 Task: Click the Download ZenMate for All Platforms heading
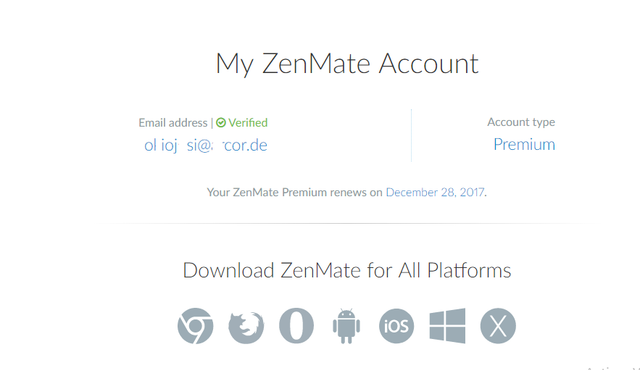click(x=347, y=270)
